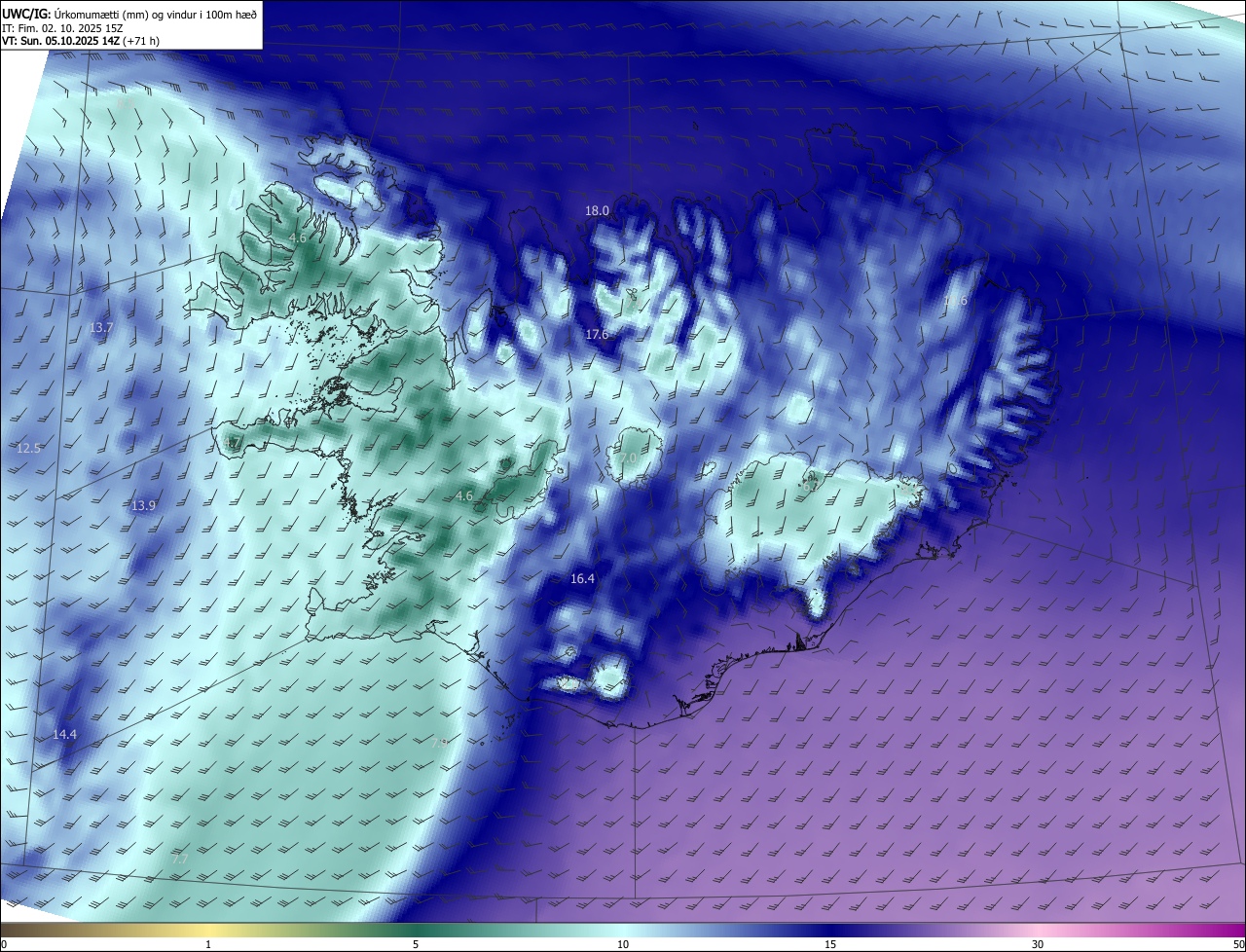
Task: Click the colorbar tick label '1'
Action: click(x=208, y=944)
